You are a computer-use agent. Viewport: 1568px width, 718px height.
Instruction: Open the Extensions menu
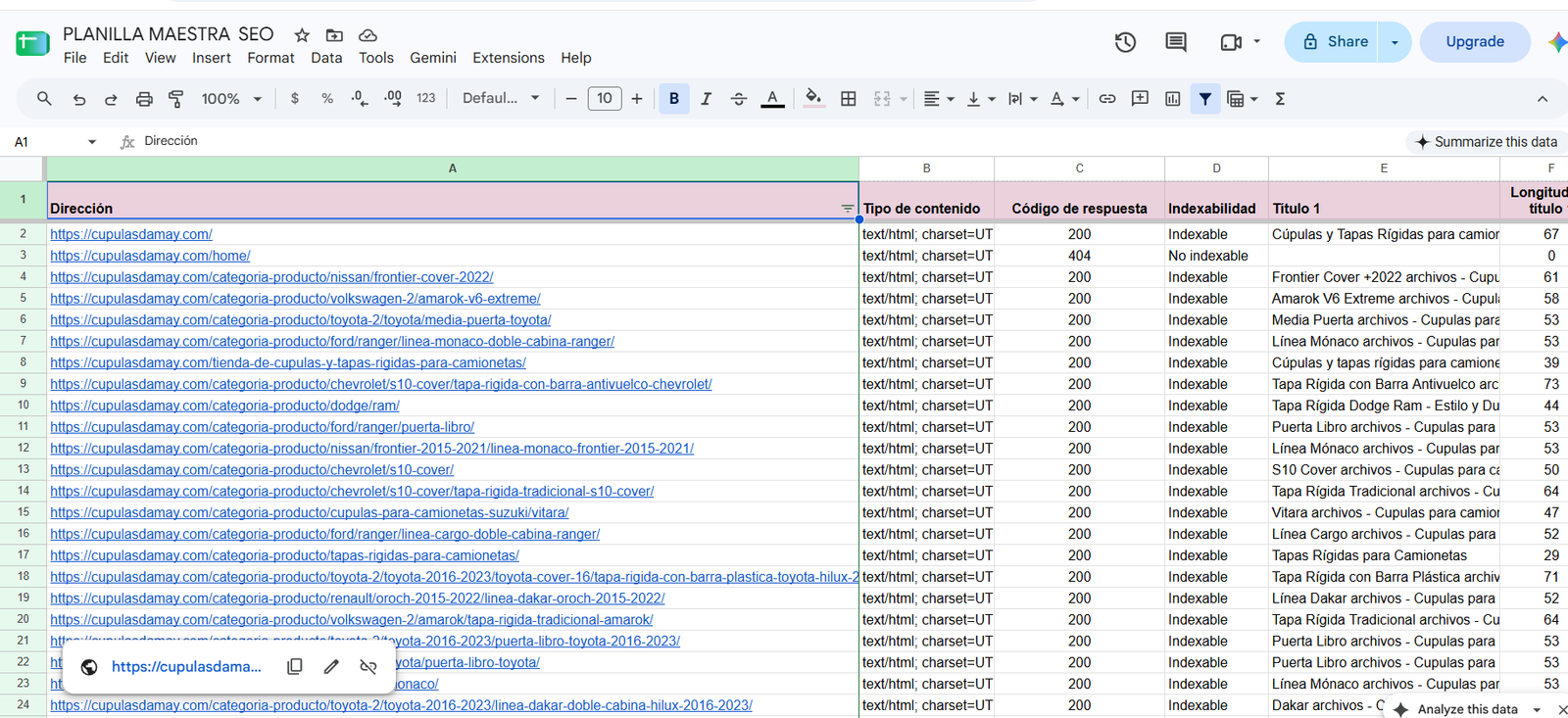pos(509,58)
